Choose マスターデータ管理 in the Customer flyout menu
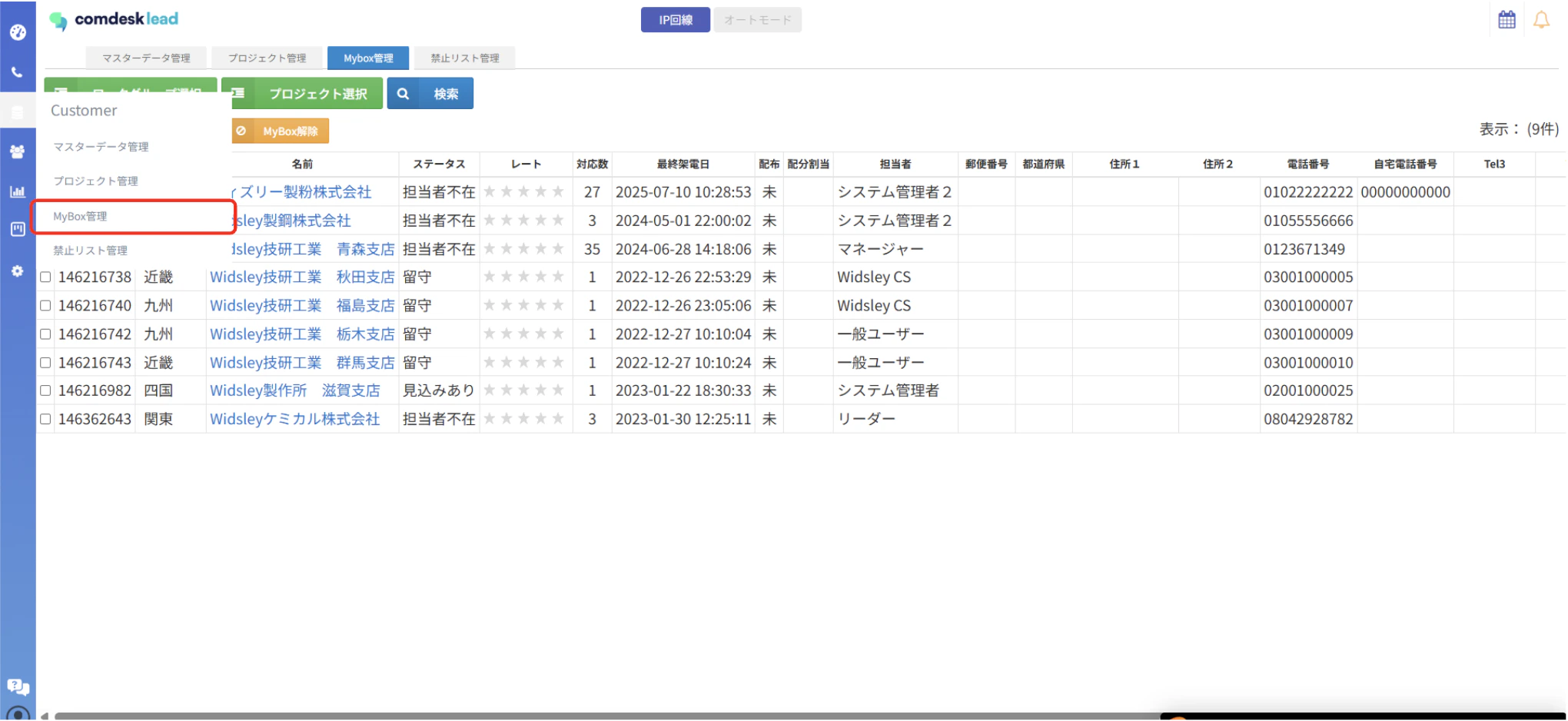Screen dimensions: 1568x721 (x=101, y=146)
